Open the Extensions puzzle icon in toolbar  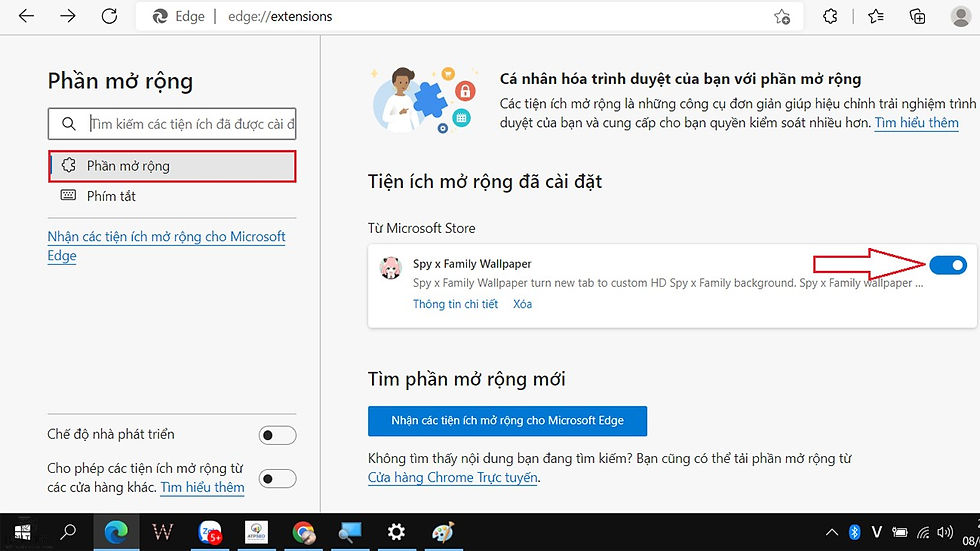point(830,16)
